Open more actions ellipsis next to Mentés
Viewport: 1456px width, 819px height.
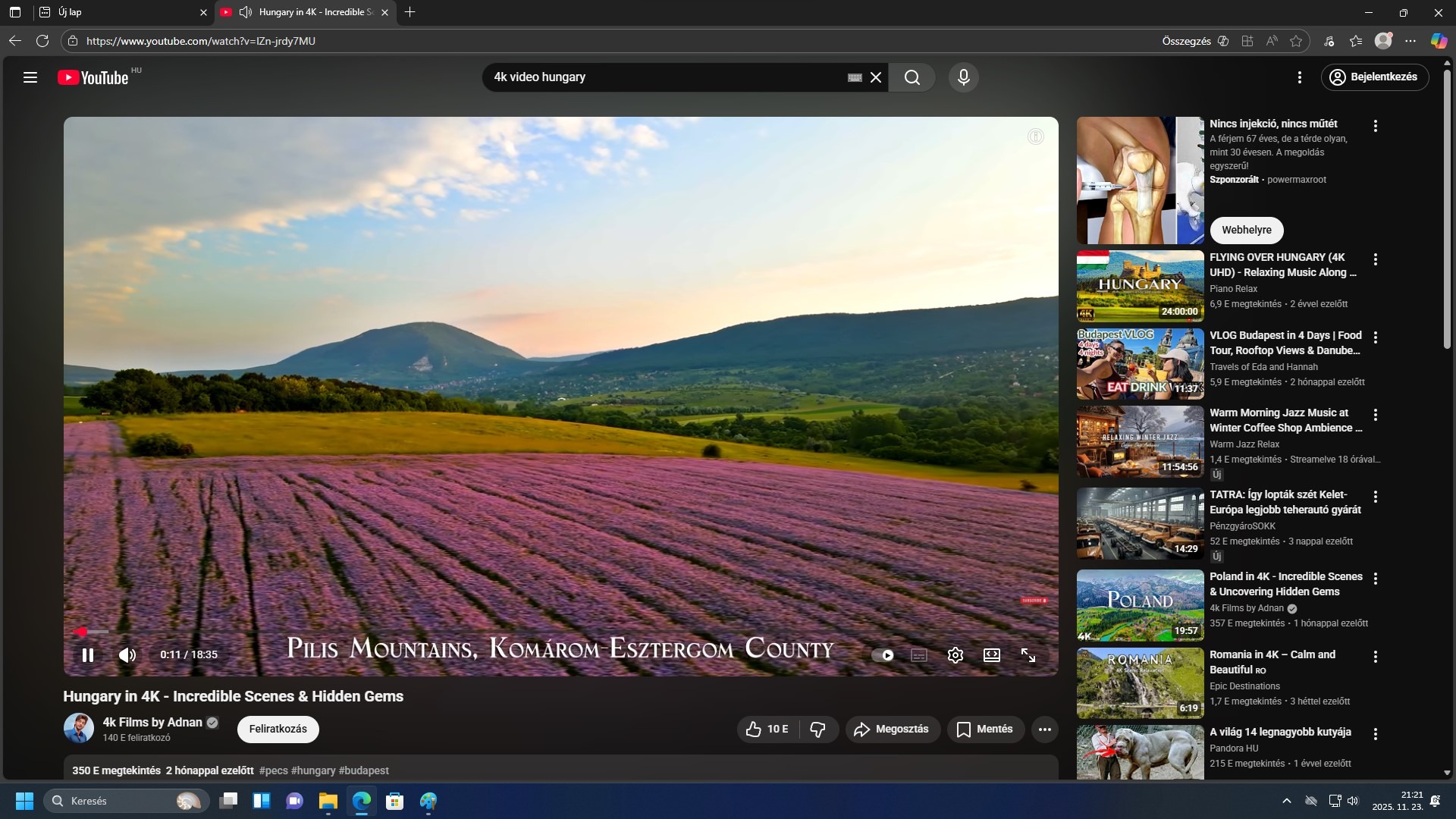[1044, 730]
